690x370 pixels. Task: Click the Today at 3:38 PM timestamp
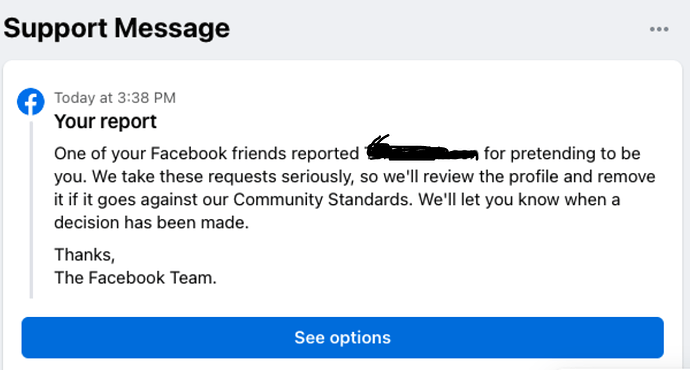[x=115, y=98]
